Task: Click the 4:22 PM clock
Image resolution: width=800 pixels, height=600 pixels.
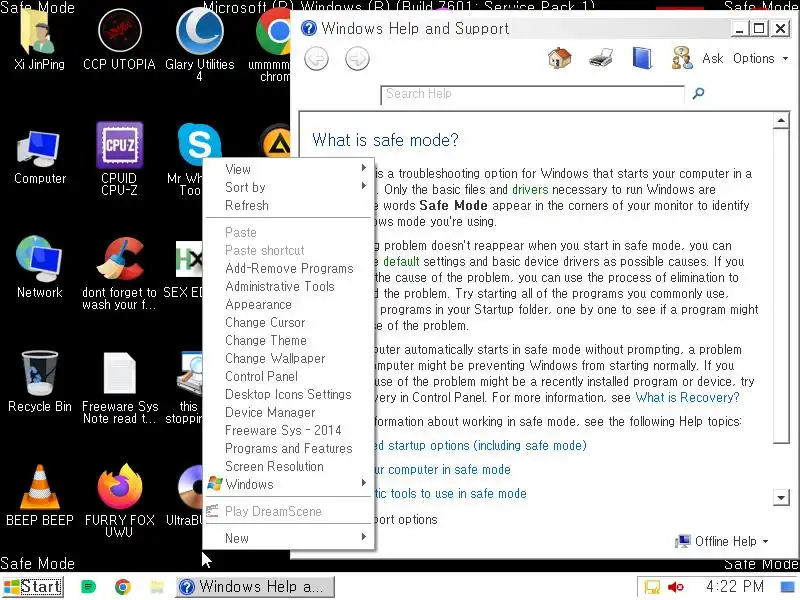Action: 735,587
